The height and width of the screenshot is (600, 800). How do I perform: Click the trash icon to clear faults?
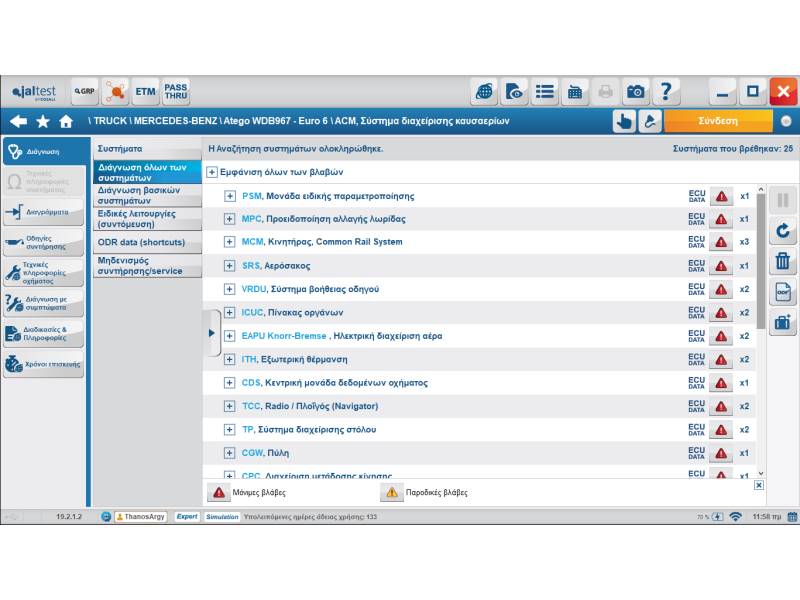point(782,261)
